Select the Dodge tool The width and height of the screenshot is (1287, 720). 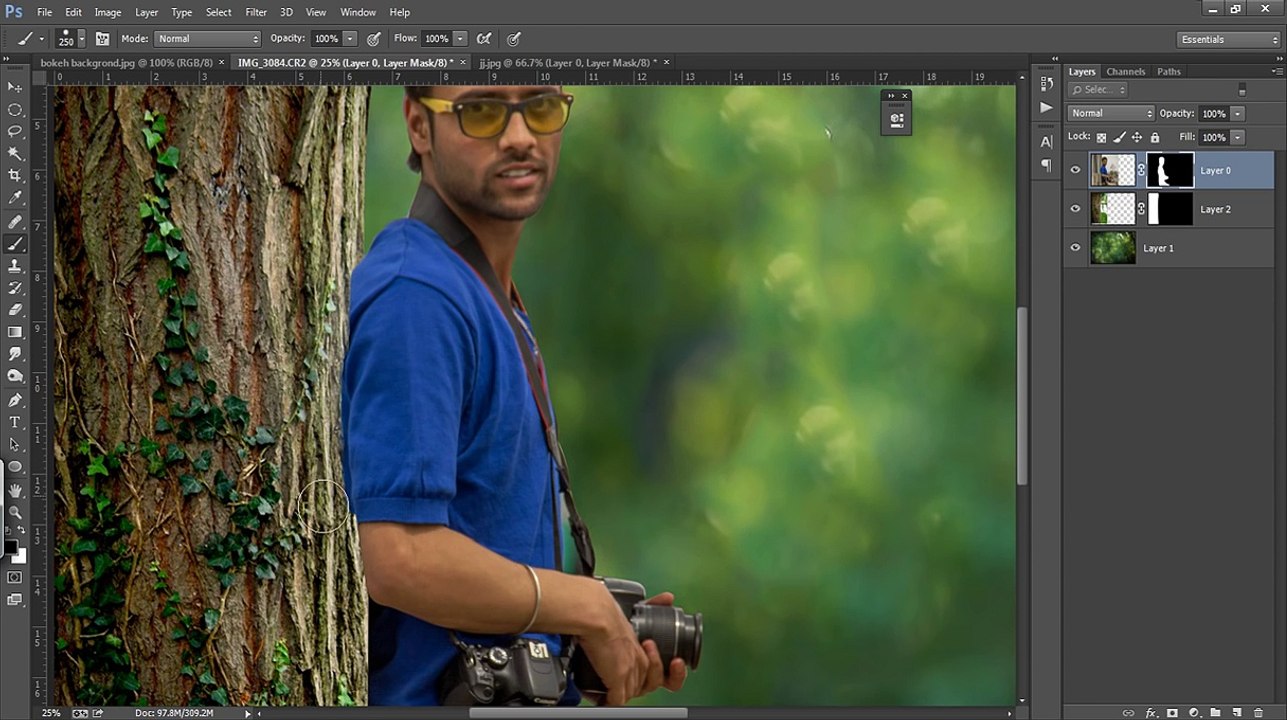[x=15, y=376]
